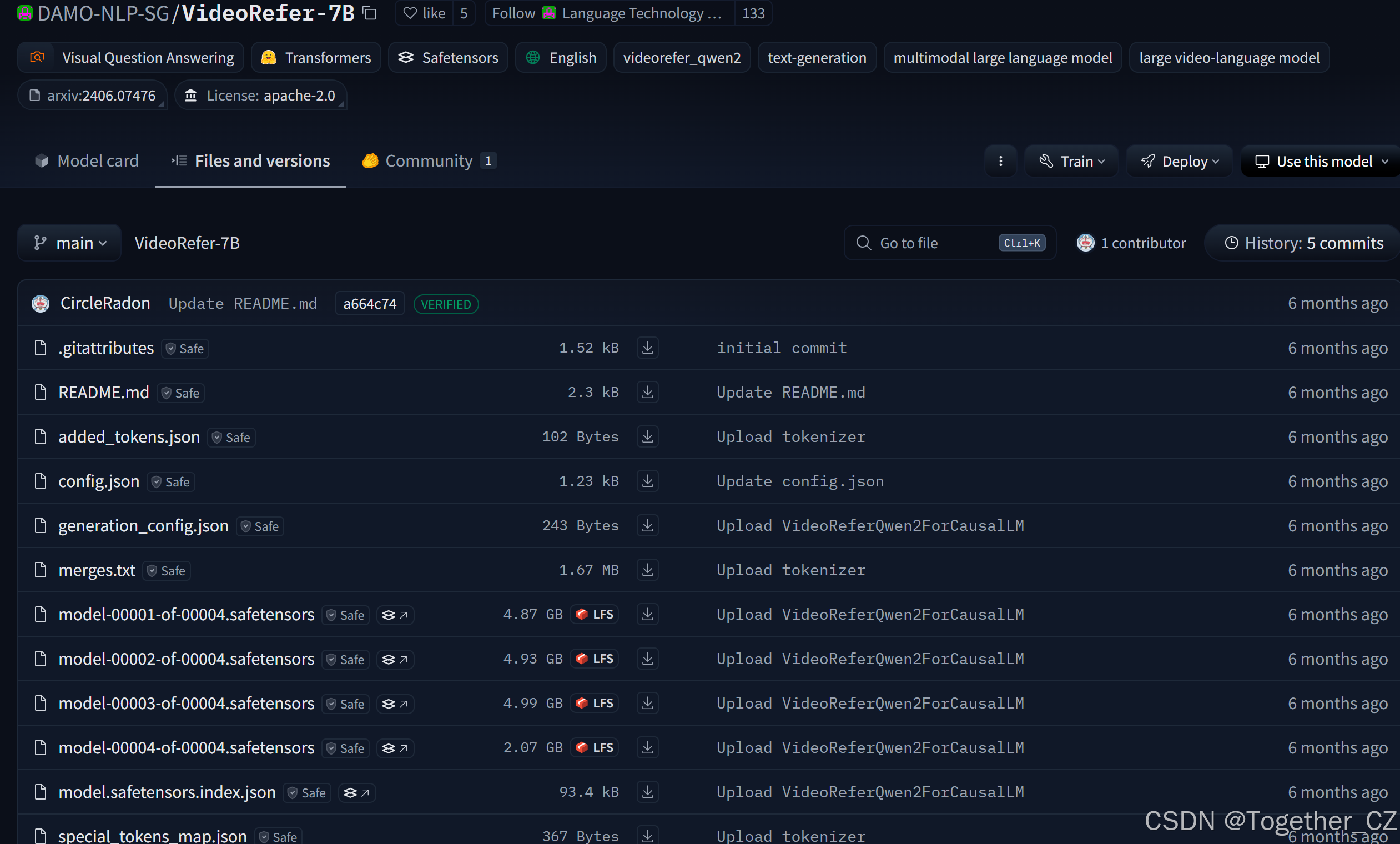Download the README.md file
The width and height of the screenshot is (1400, 844).
pyautogui.click(x=647, y=392)
